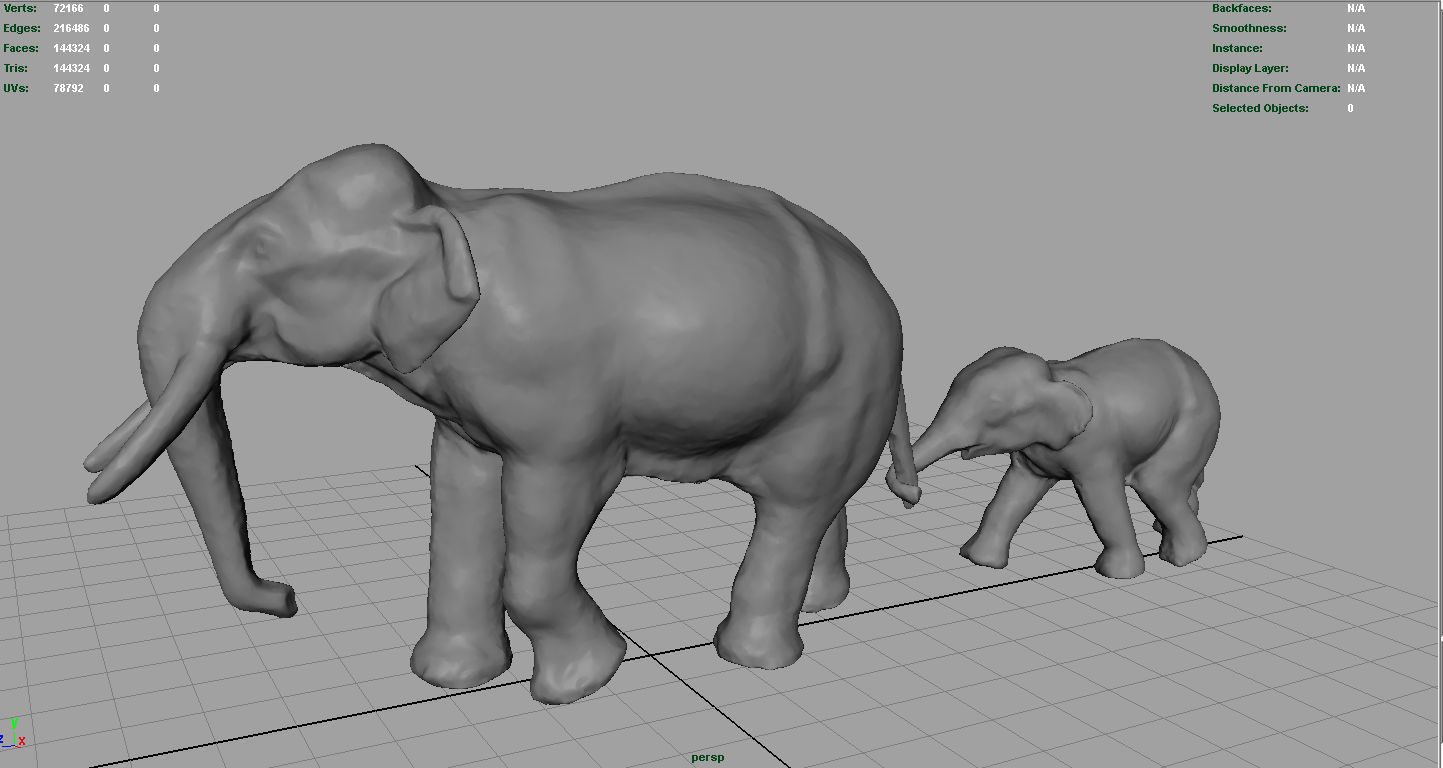This screenshot has width=1443, height=768.
Task: Click the 'Faces:' heads-up label
Action: tap(21, 48)
